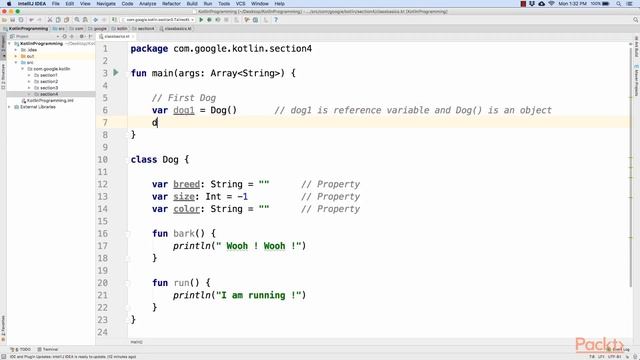Open the Build menu
Image resolution: width=640 pixels, height=360 pixels.
[192, 4]
